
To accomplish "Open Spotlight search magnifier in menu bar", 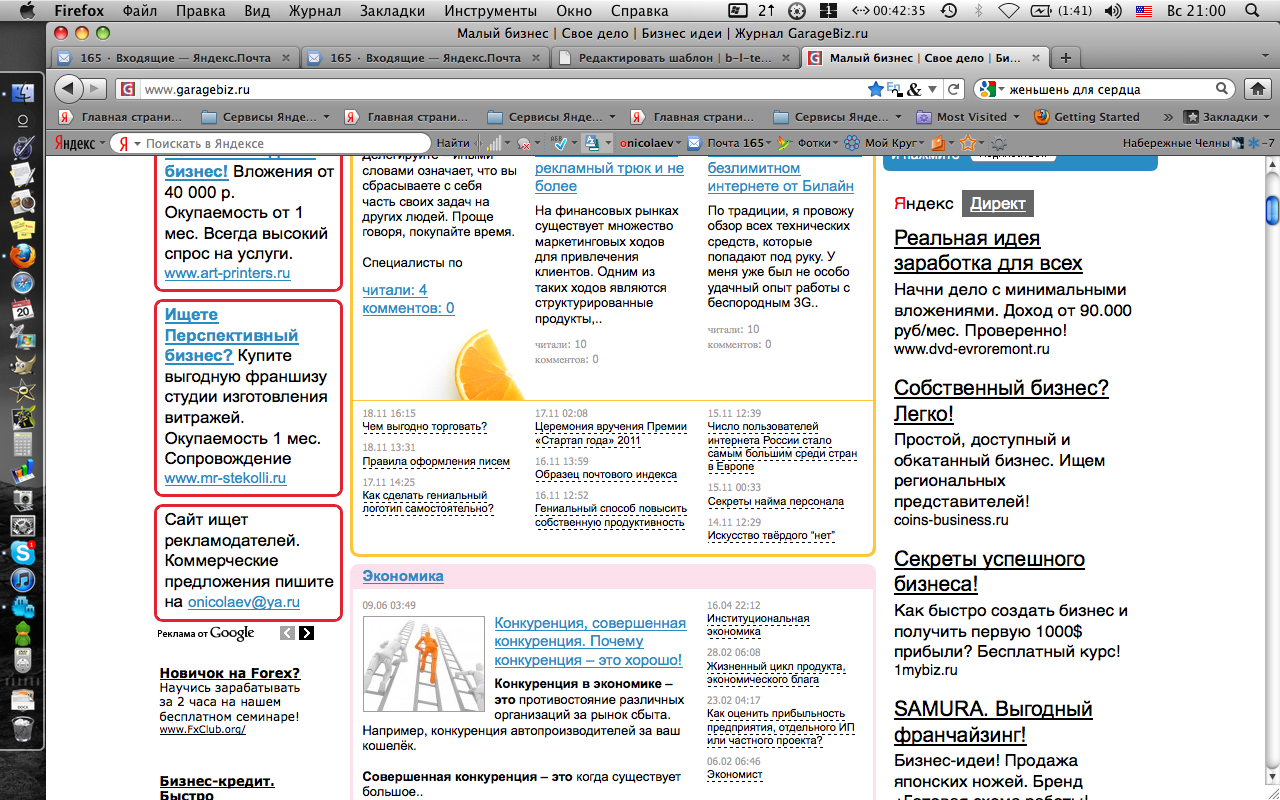I will pos(1250,11).
